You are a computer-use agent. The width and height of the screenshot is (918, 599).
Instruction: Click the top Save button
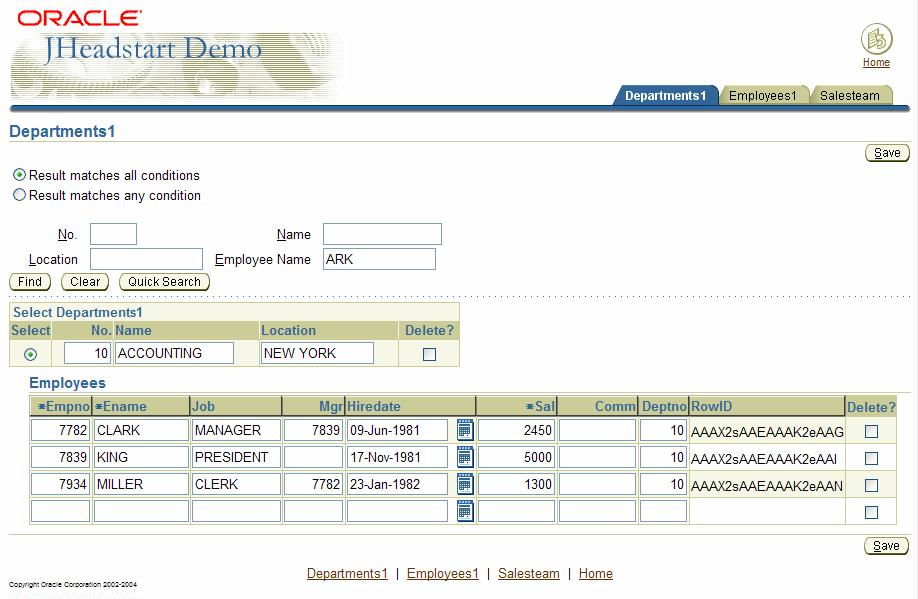(x=886, y=153)
